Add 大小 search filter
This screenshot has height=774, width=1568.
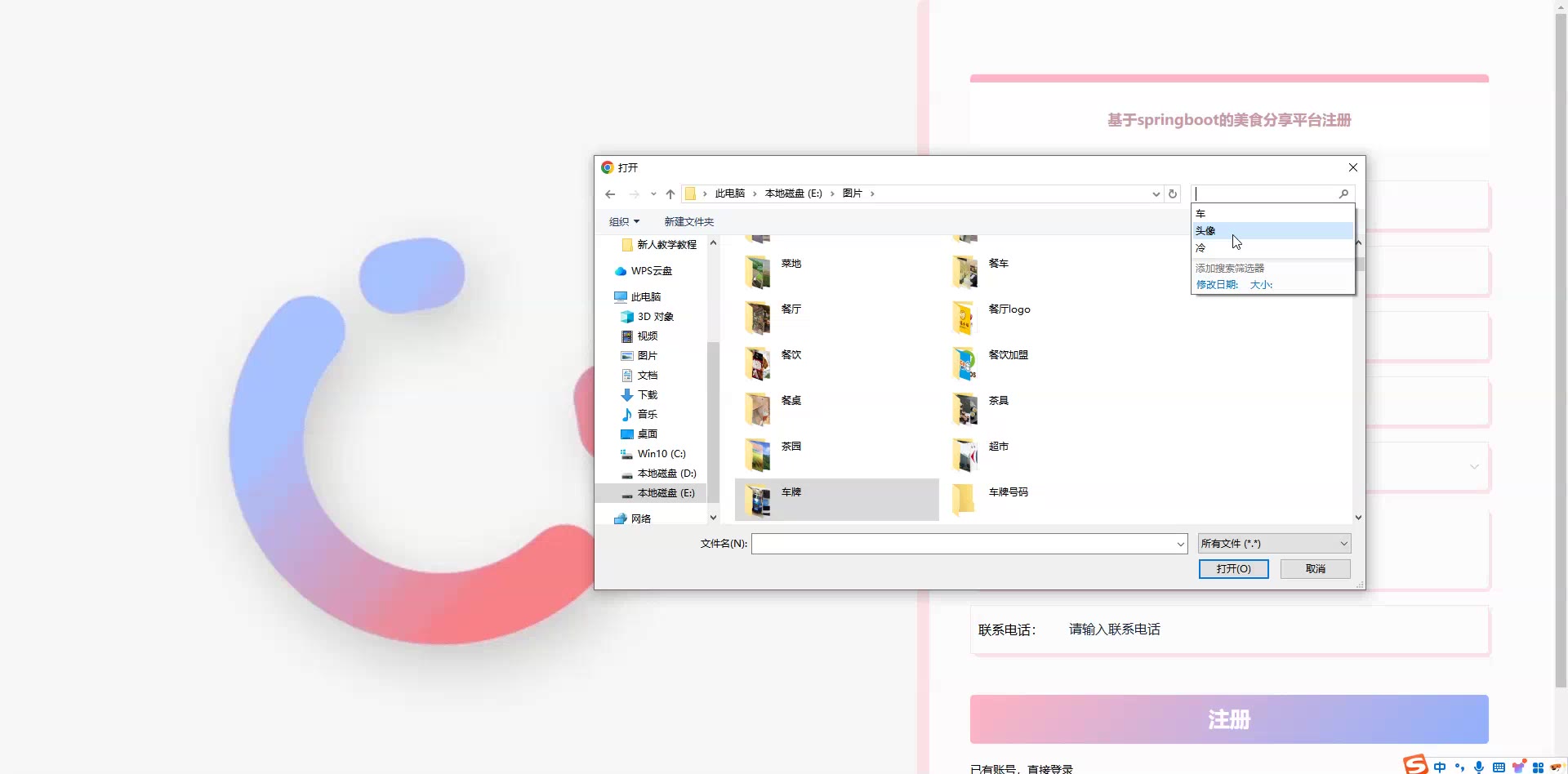pos(1261,285)
